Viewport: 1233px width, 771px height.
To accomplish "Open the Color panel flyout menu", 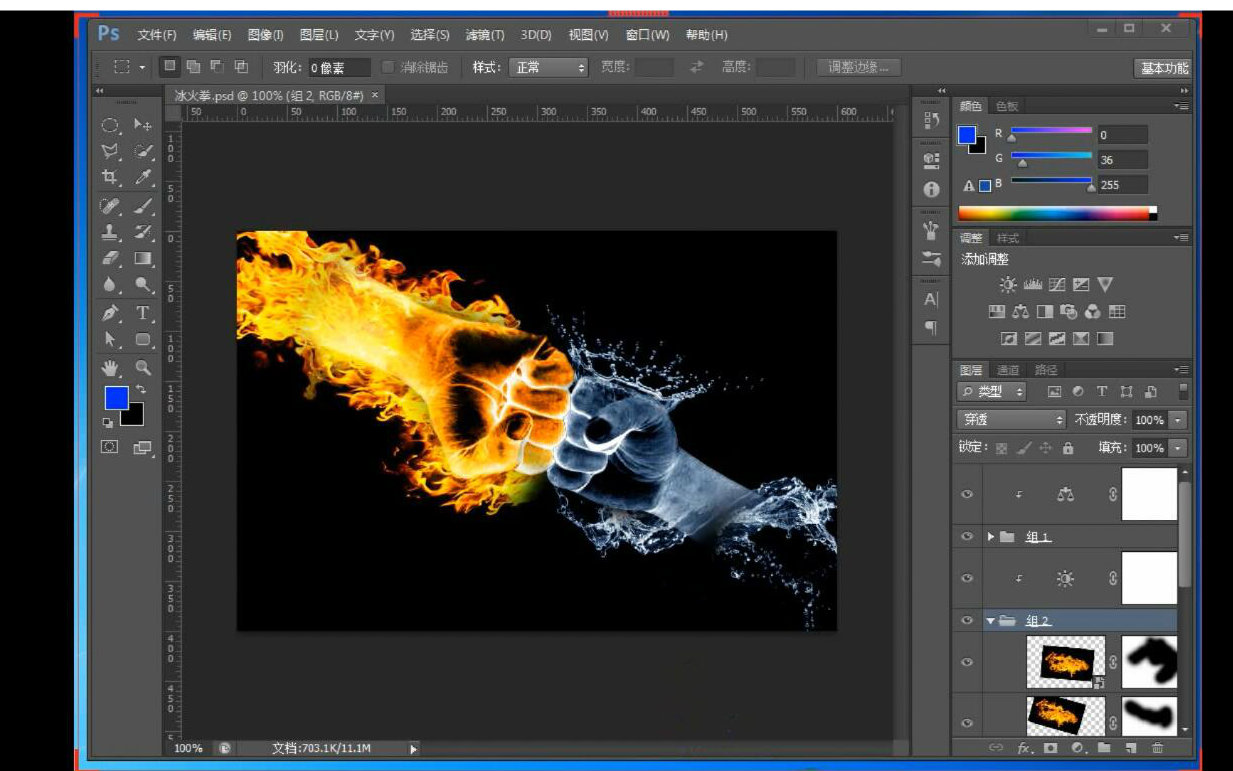I will pos(1182,105).
